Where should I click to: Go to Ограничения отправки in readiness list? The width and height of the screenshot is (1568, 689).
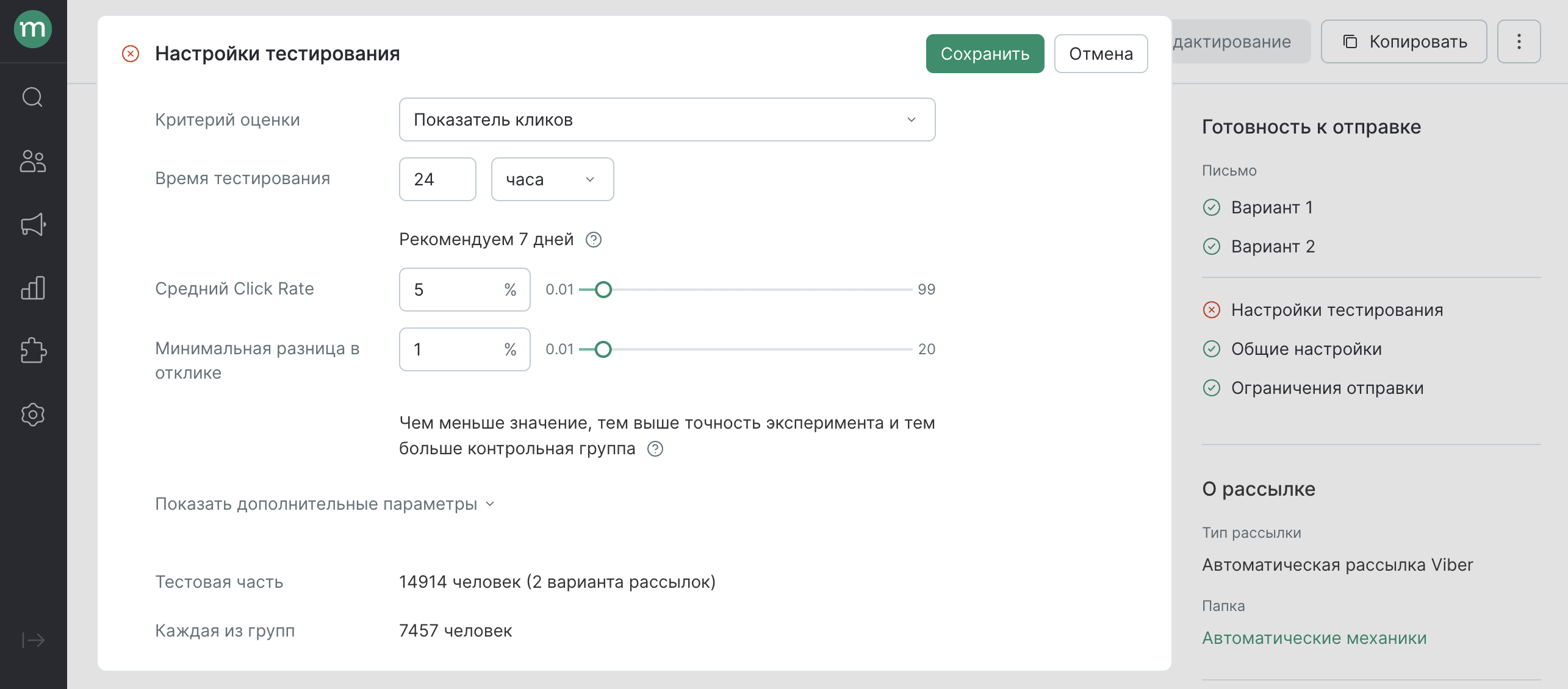(x=1327, y=388)
